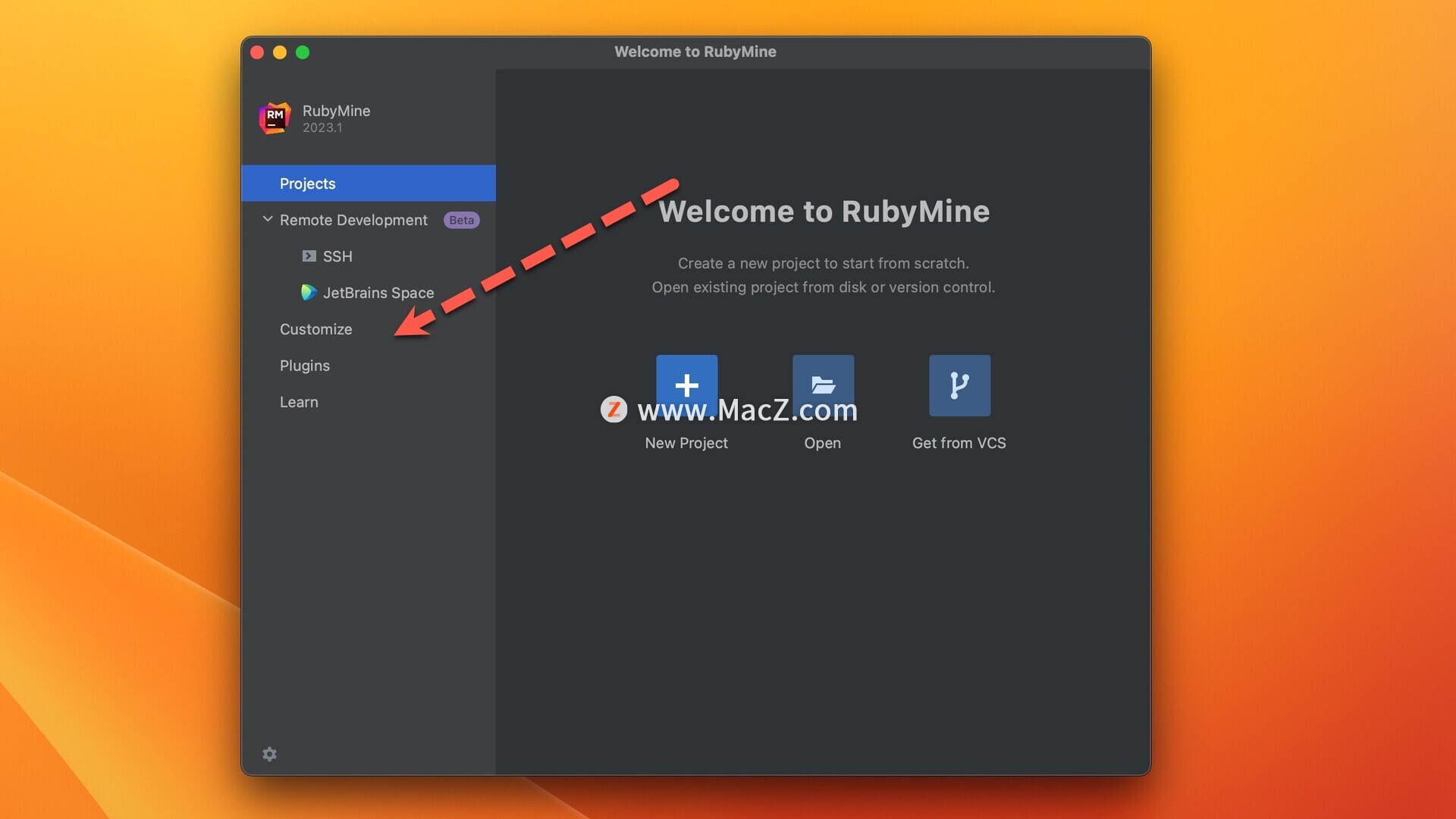
Task: Click the Beta badge
Action: point(462,220)
